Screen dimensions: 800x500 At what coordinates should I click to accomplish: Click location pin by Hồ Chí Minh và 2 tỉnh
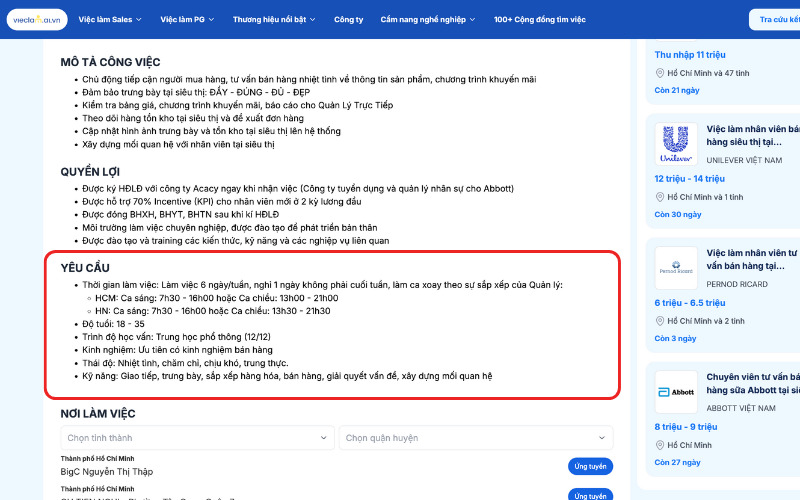(660, 321)
